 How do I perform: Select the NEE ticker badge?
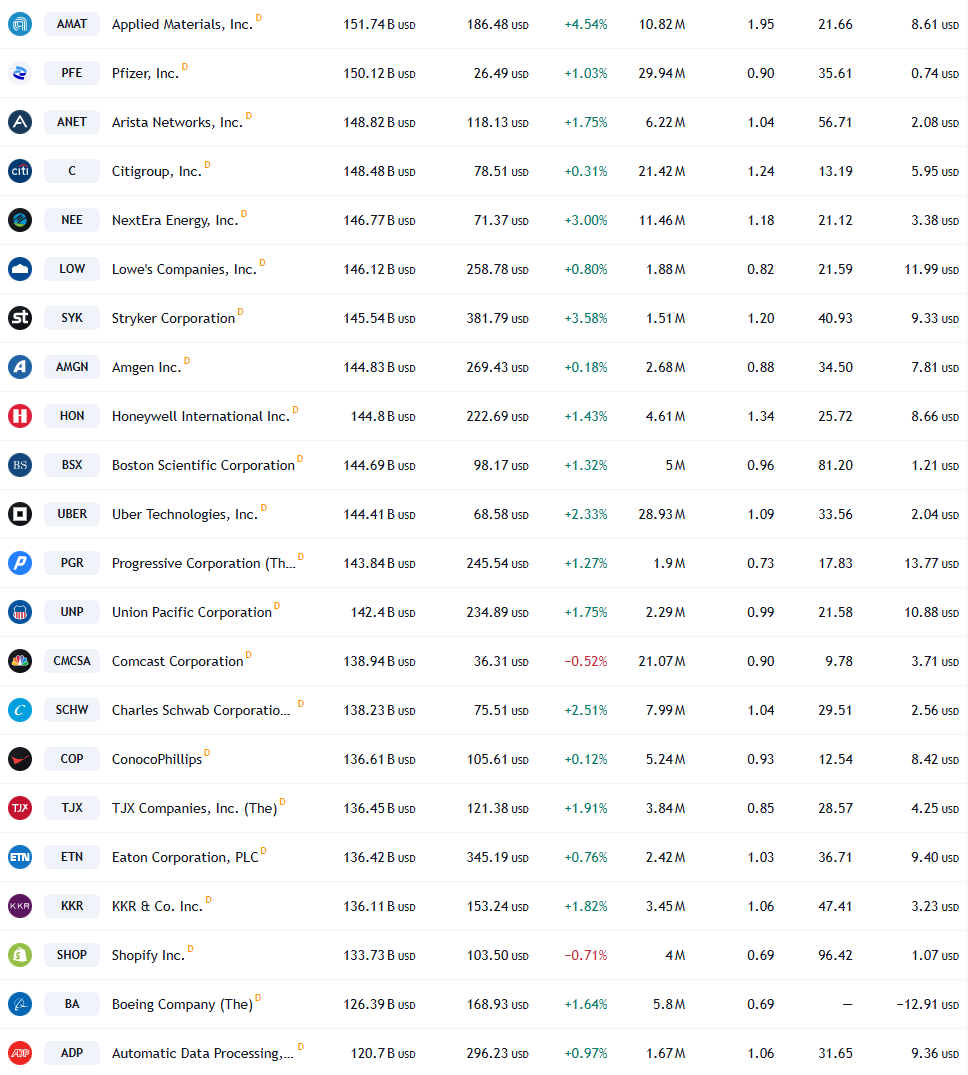[x=72, y=220]
